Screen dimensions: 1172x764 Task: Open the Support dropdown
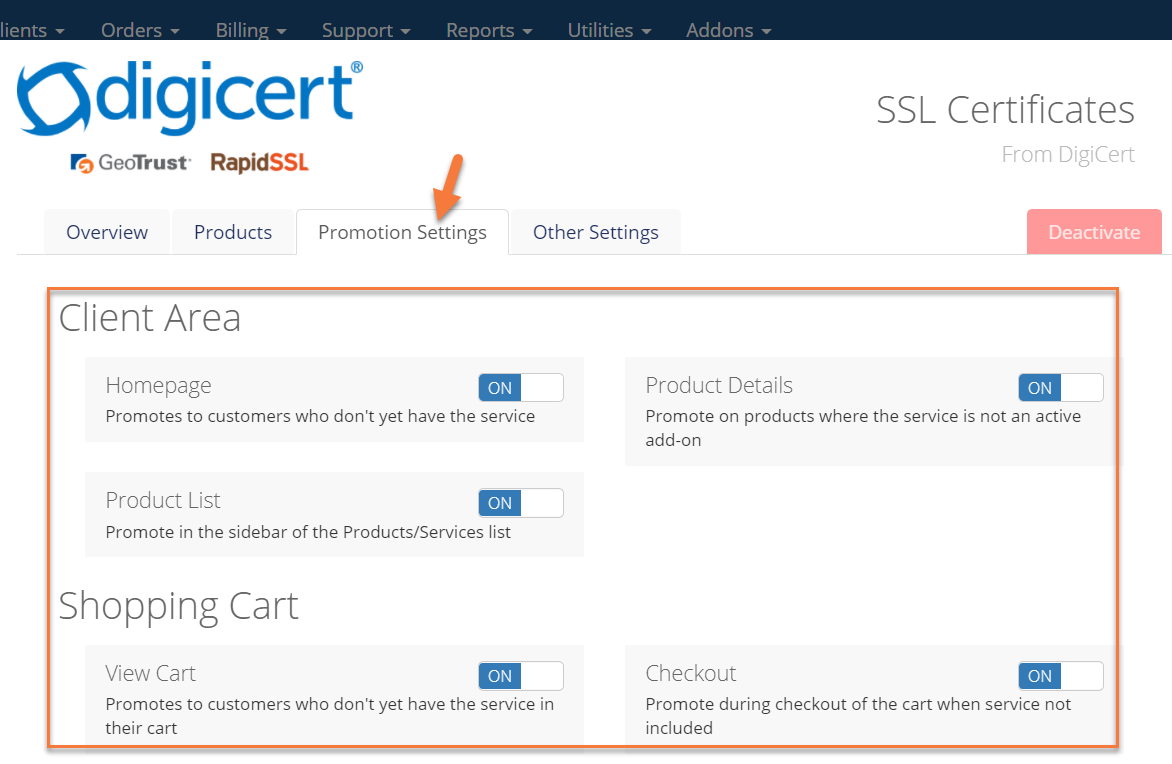pyautogui.click(x=366, y=30)
